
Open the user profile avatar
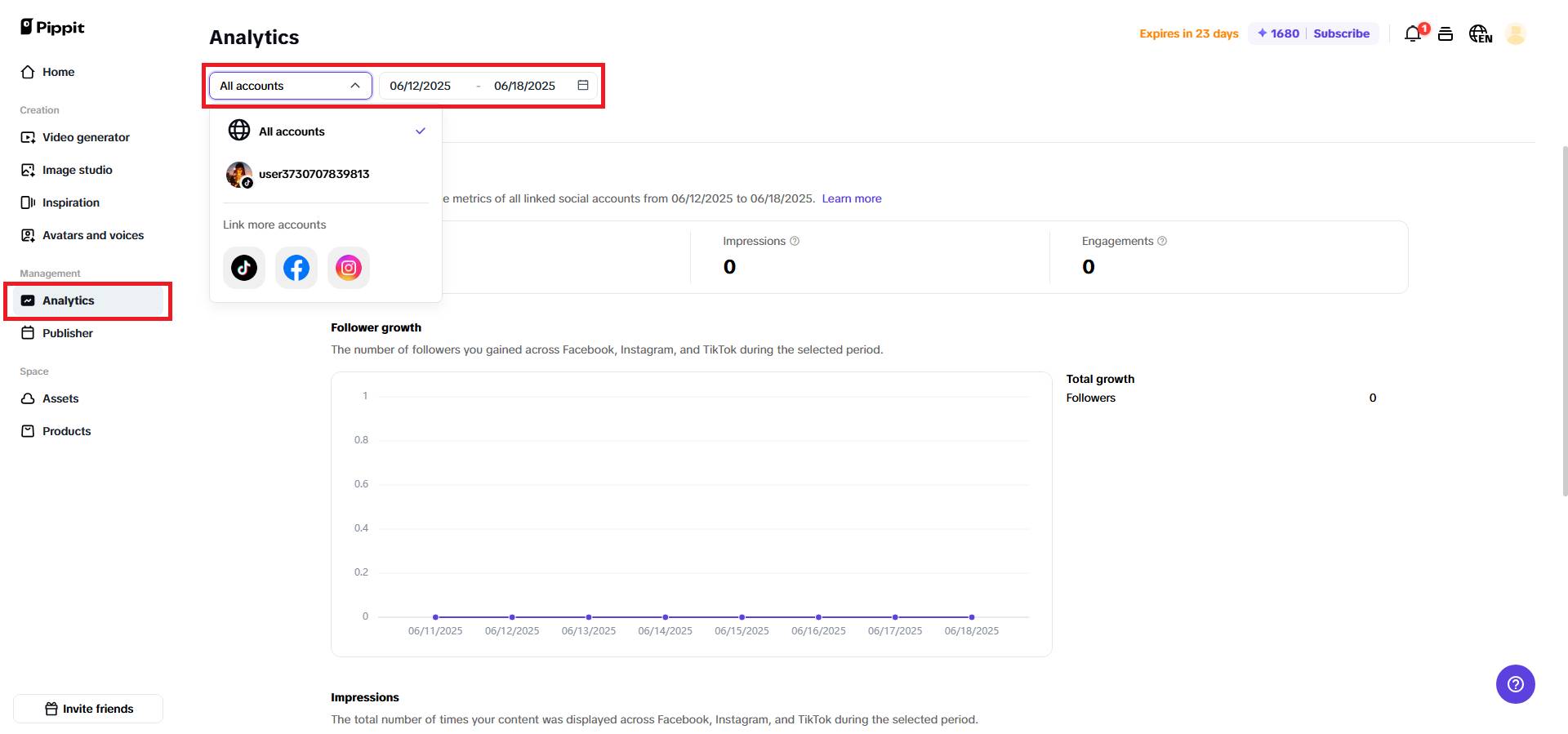click(1516, 33)
